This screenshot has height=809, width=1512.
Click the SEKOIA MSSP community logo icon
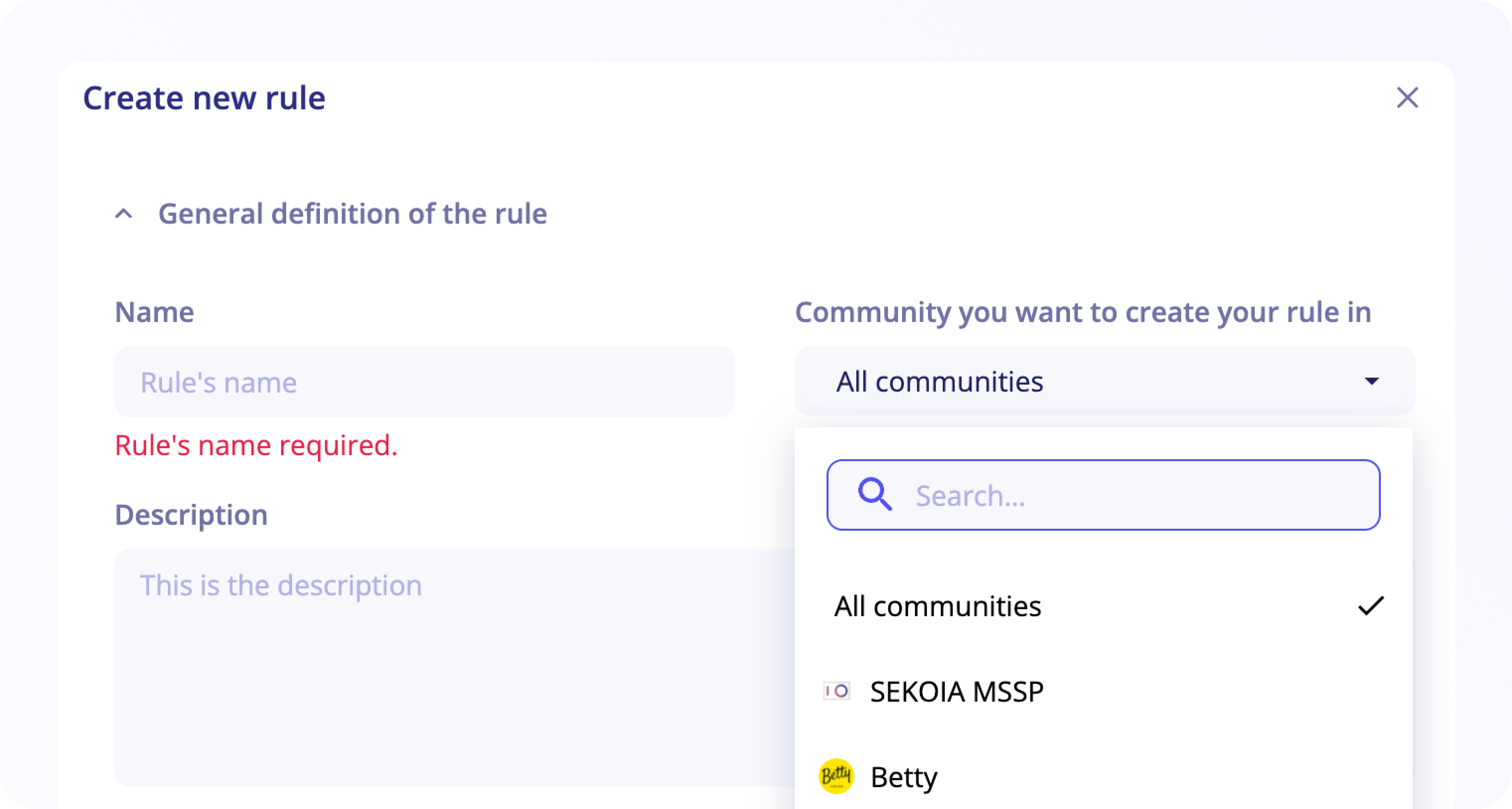click(836, 692)
